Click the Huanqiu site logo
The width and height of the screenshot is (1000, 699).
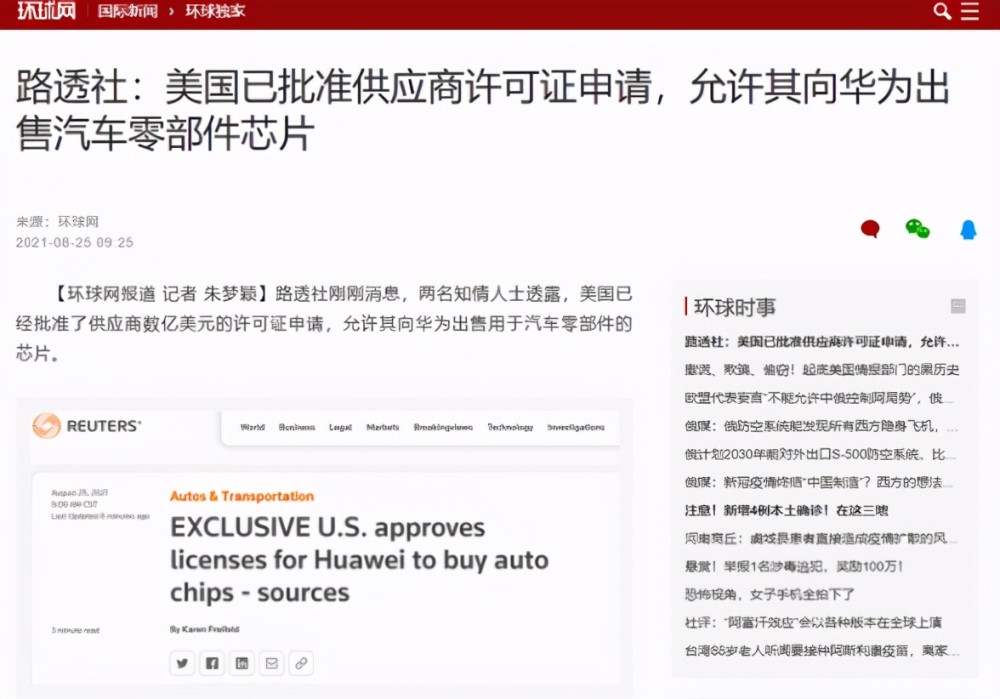coord(46,11)
